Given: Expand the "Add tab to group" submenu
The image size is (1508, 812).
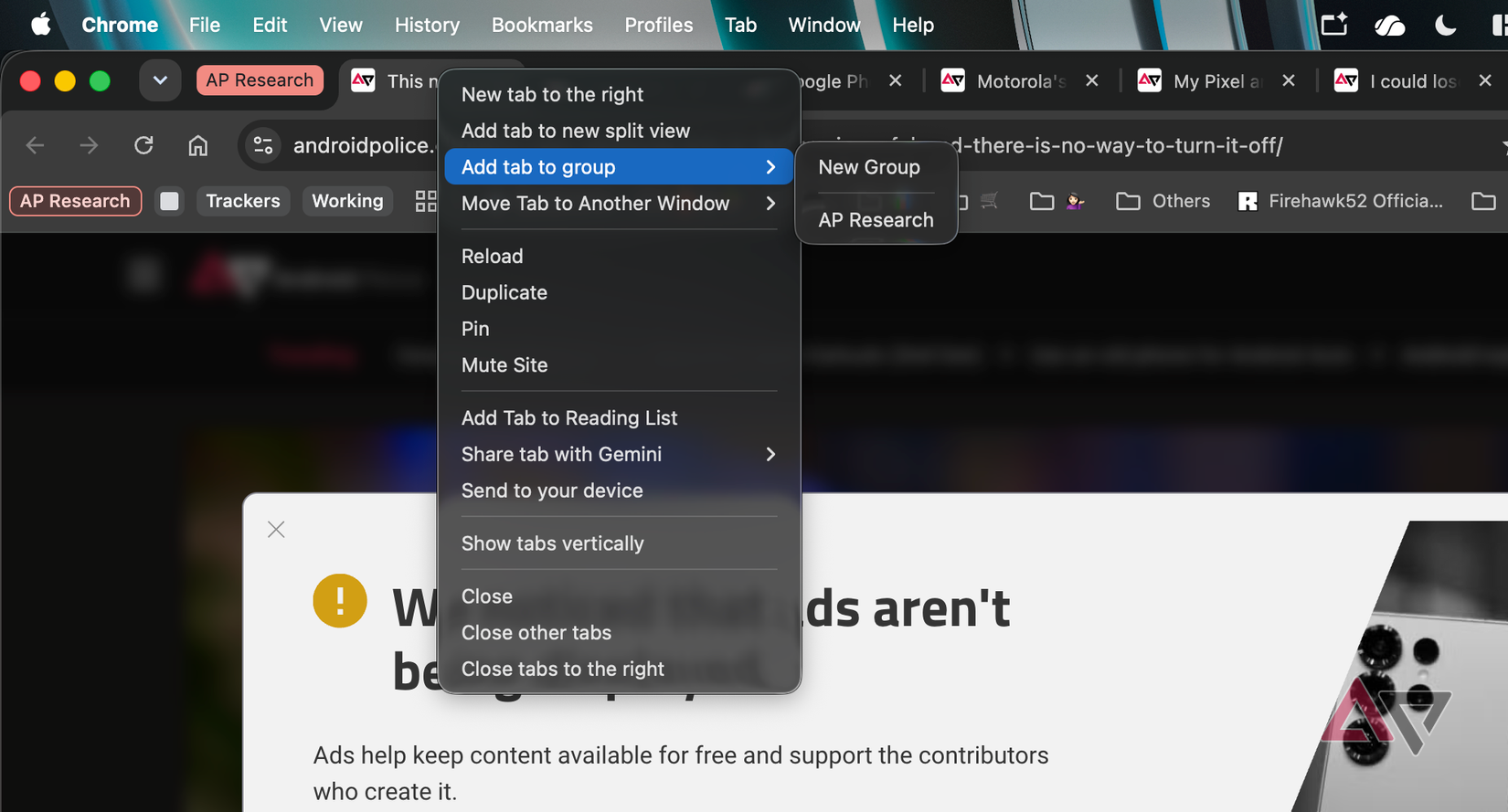Looking at the screenshot, I should 619,167.
